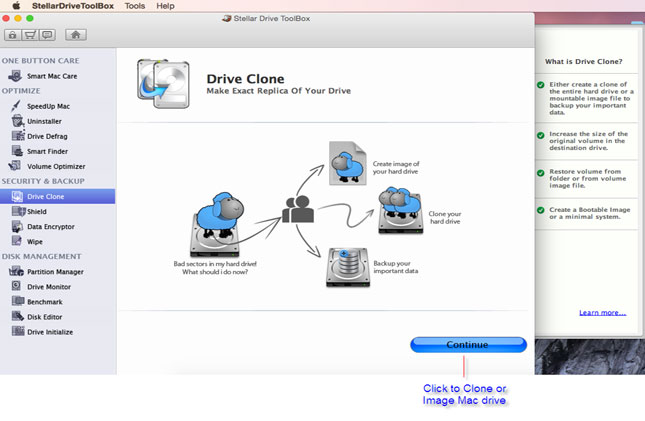Image resolution: width=645 pixels, height=421 pixels.
Task: Click the Benchmark icon
Action: coord(18,301)
